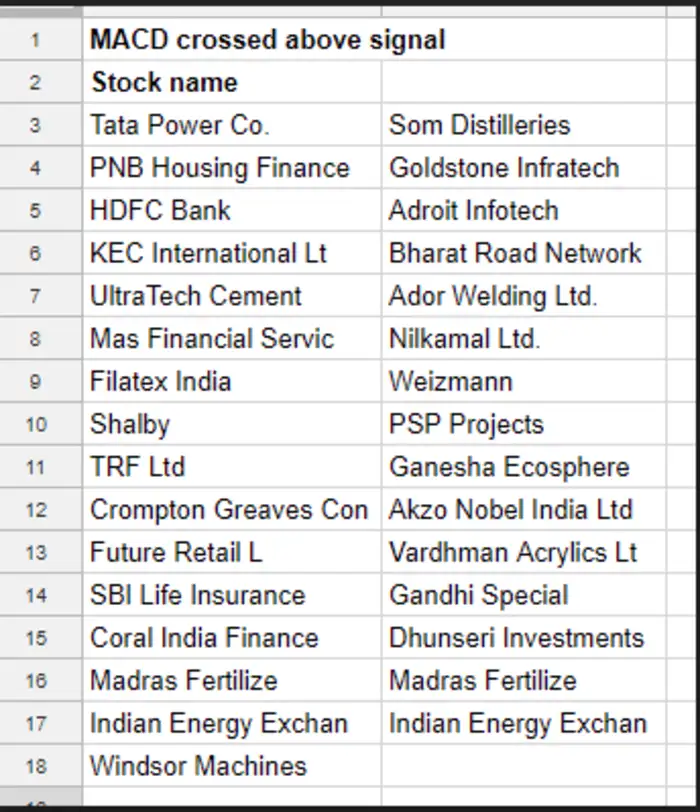
Task: Select the Tata Power Co. cell
Action: click(180, 125)
